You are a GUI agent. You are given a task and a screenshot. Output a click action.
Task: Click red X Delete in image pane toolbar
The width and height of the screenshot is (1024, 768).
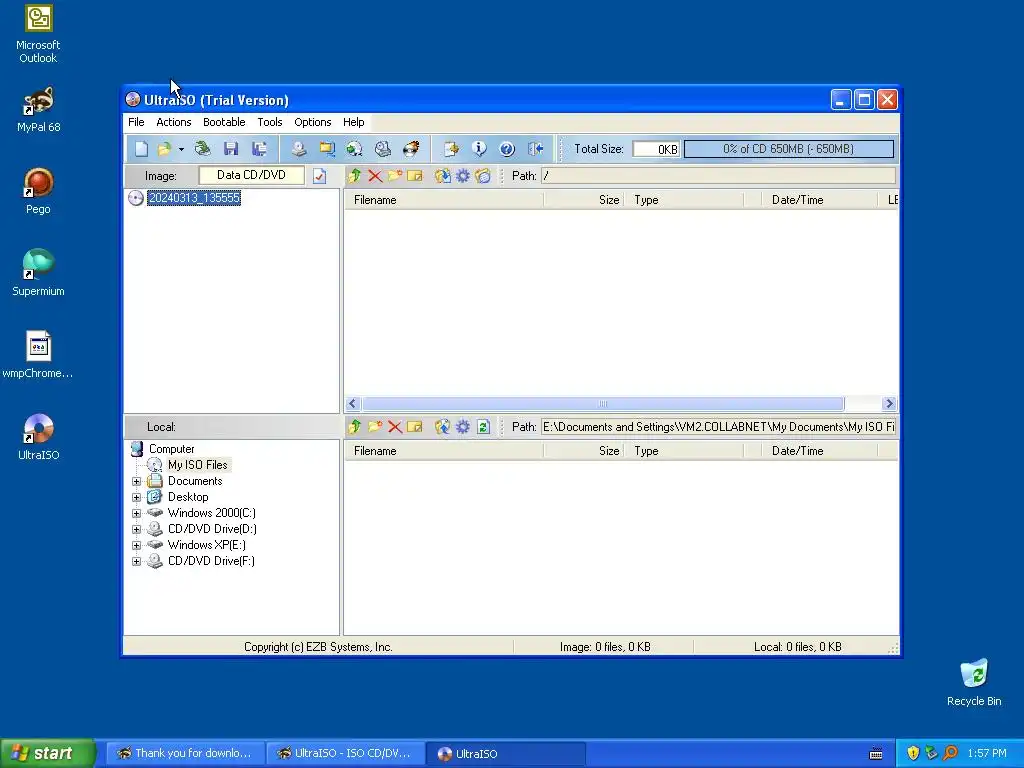pos(375,176)
